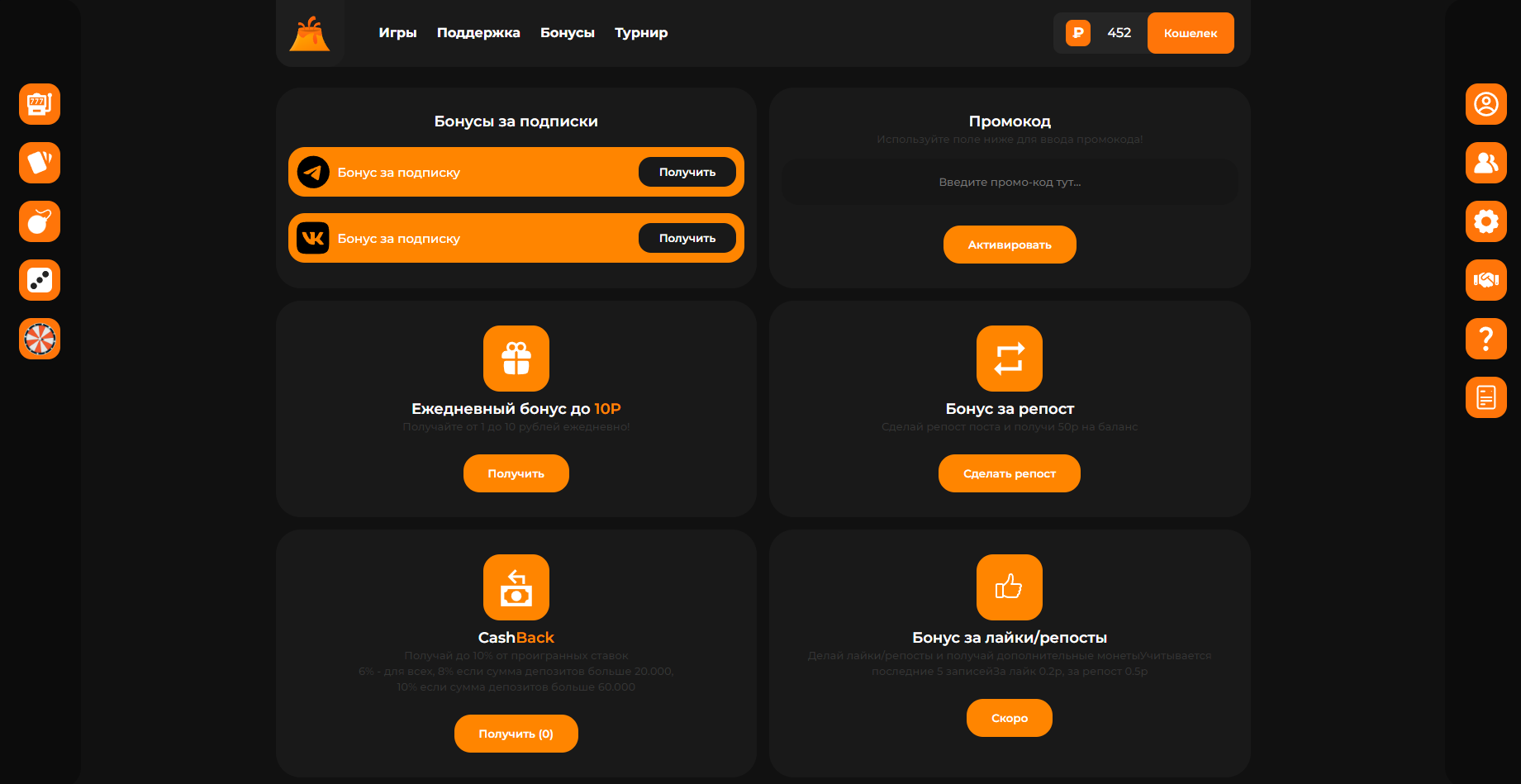1521x784 pixels.
Task: Open the slot machine games icon
Action: click(40, 104)
